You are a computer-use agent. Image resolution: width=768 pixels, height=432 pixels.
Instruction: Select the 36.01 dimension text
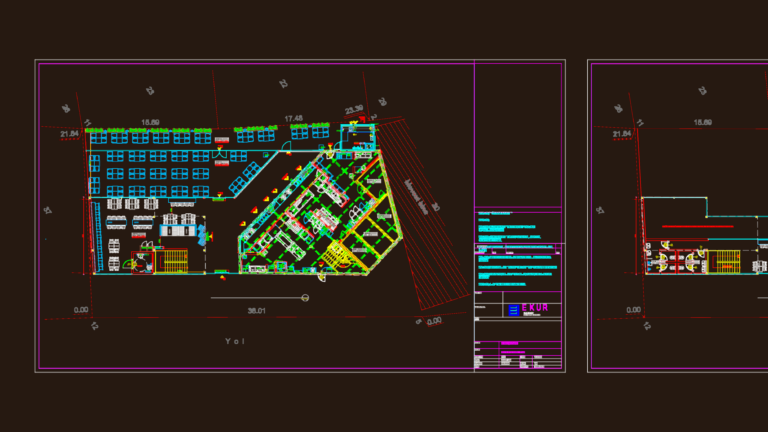tap(256, 311)
